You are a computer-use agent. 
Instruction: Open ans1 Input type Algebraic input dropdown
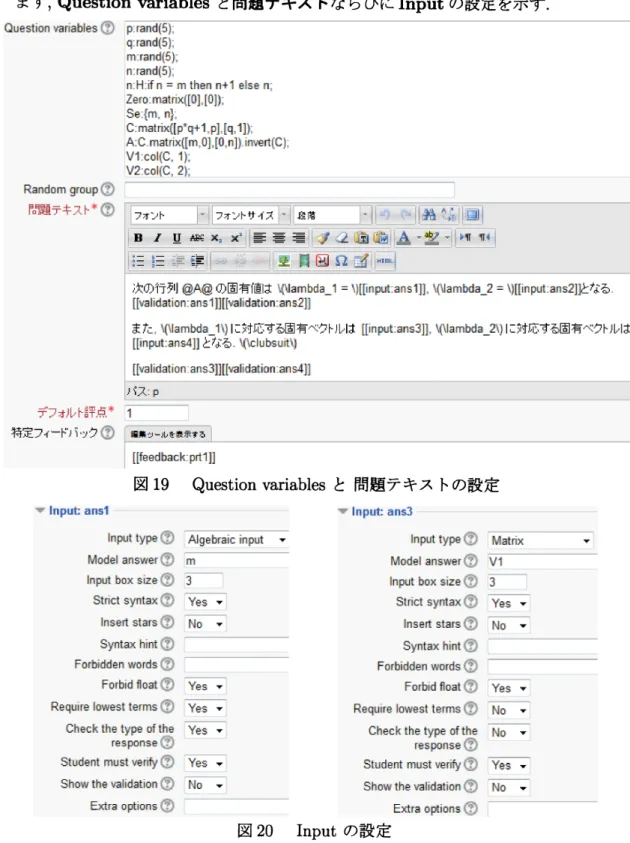pos(237,539)
